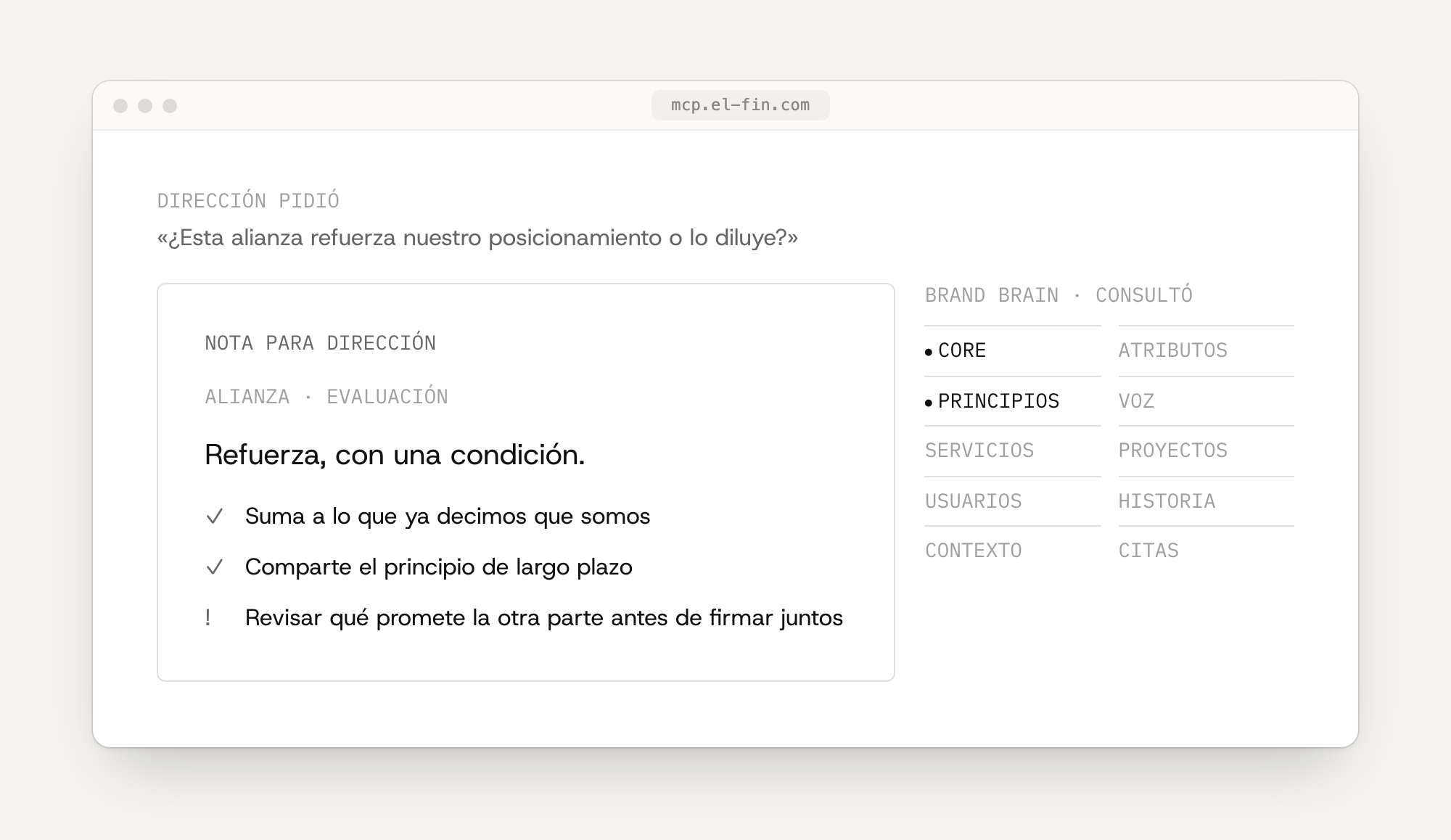This screenshot has width=1451, height=840.
Task: Select the PRINCIPIOS brand brain item
Action: [1013, 401]
